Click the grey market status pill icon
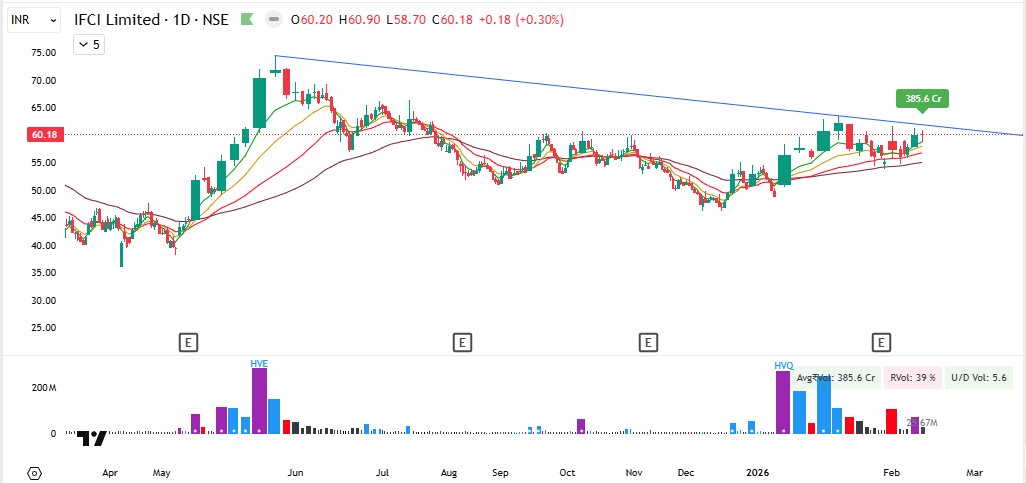The width and height of the screenshot is (1026, 483). point(274,20)
